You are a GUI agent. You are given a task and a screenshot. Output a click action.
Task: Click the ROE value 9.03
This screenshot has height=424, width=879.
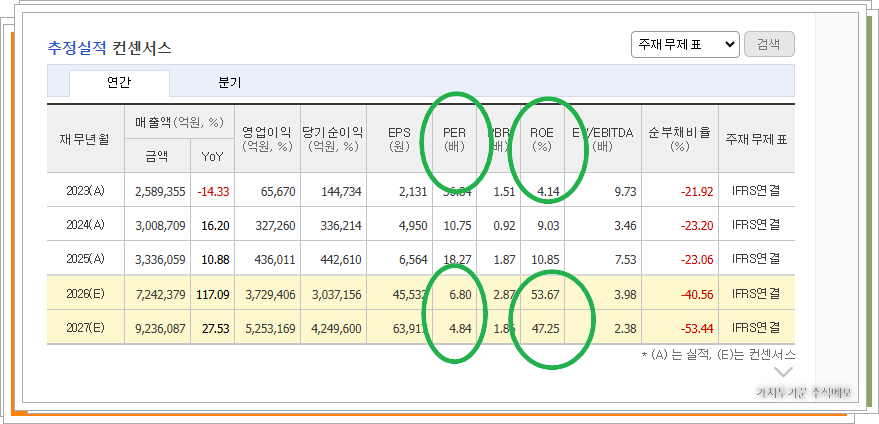(548, 226)
